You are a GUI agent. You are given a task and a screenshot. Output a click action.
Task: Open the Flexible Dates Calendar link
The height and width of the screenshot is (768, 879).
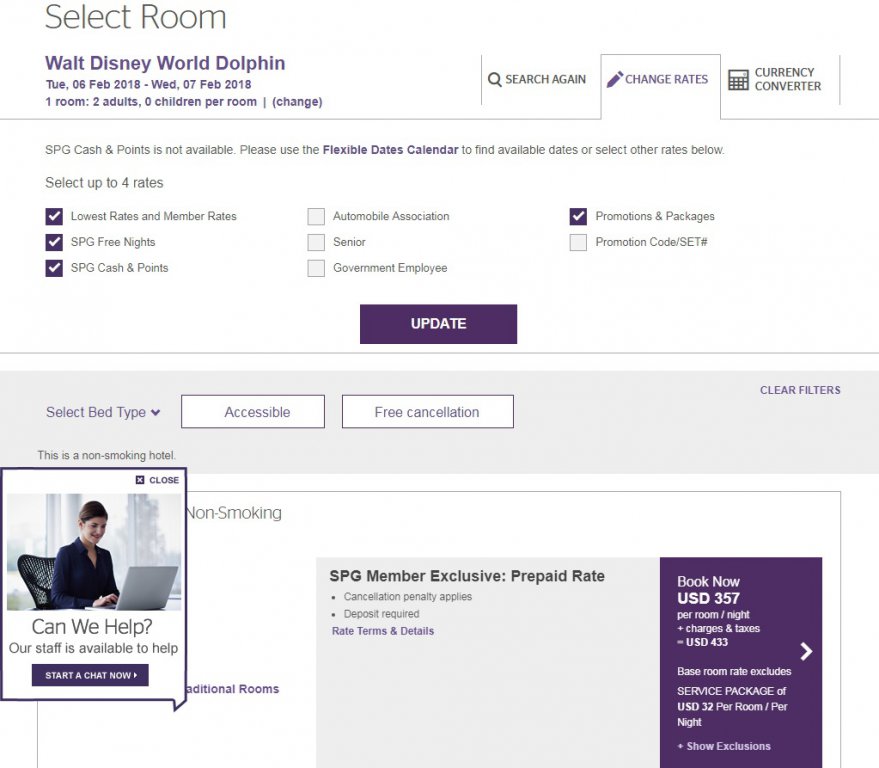(390, 150)
